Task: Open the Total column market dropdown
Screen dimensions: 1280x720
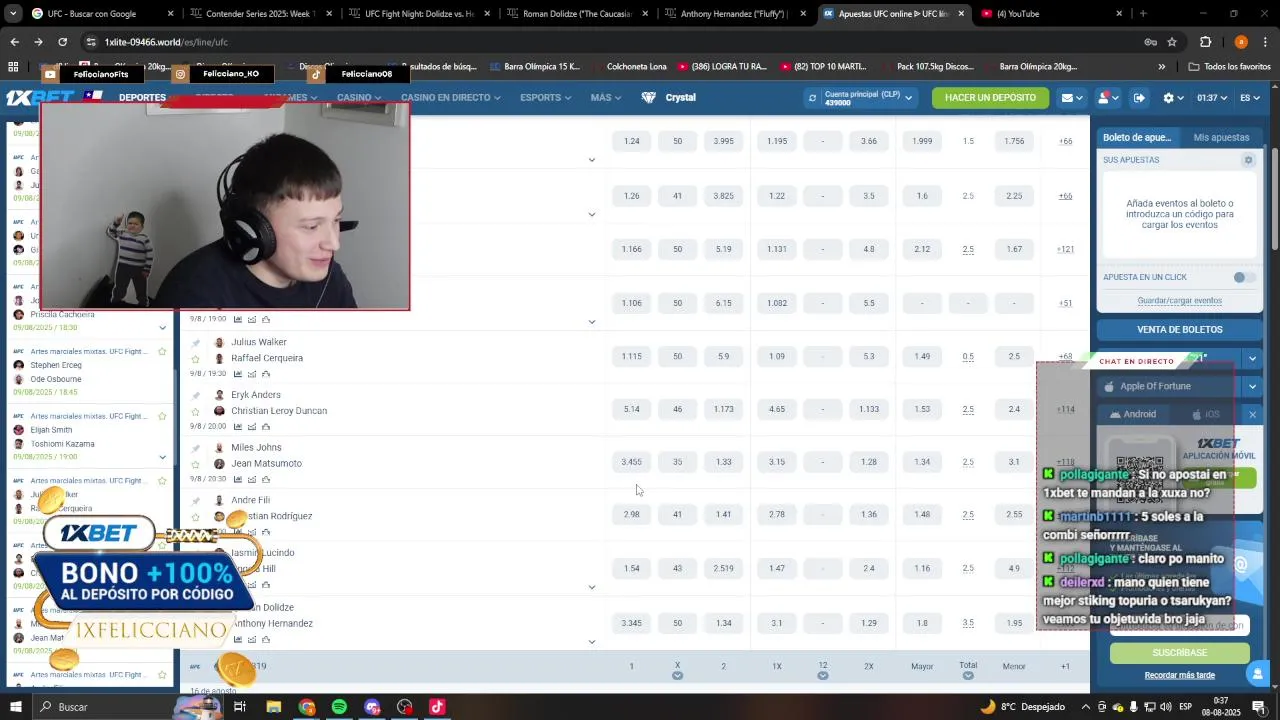Action: [x=968, y=676]
